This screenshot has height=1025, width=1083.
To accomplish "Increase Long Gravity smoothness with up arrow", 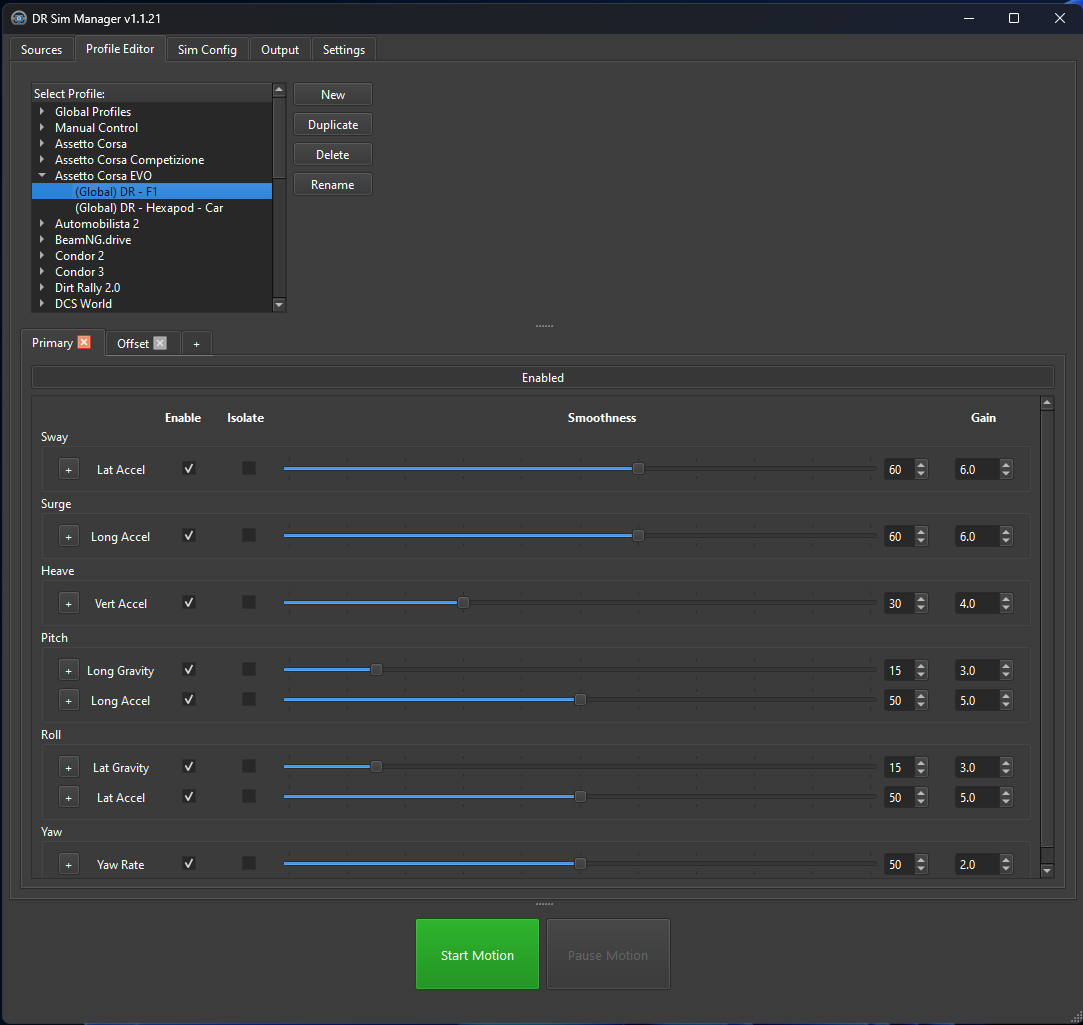I will point(921,666).
